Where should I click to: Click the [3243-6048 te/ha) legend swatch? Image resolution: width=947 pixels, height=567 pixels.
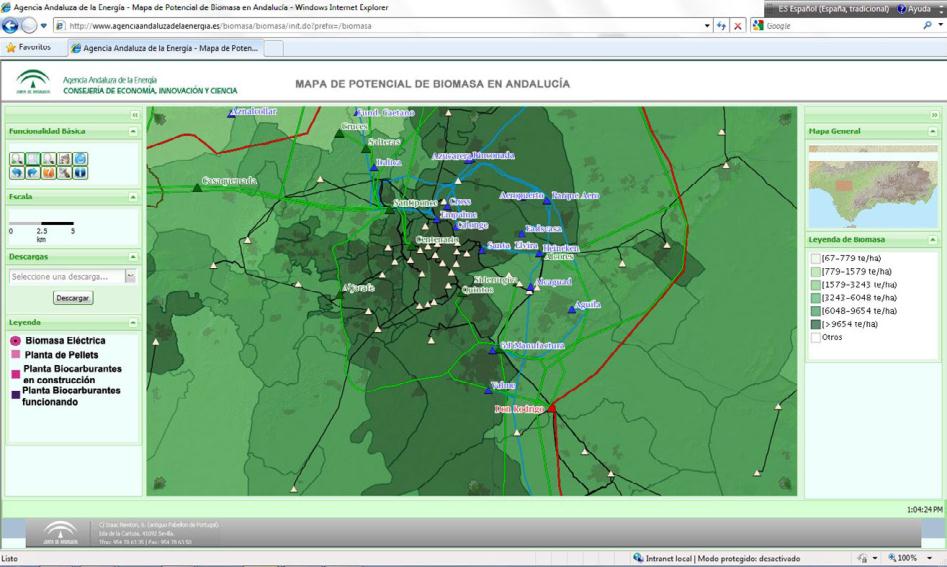pos(815,298)
